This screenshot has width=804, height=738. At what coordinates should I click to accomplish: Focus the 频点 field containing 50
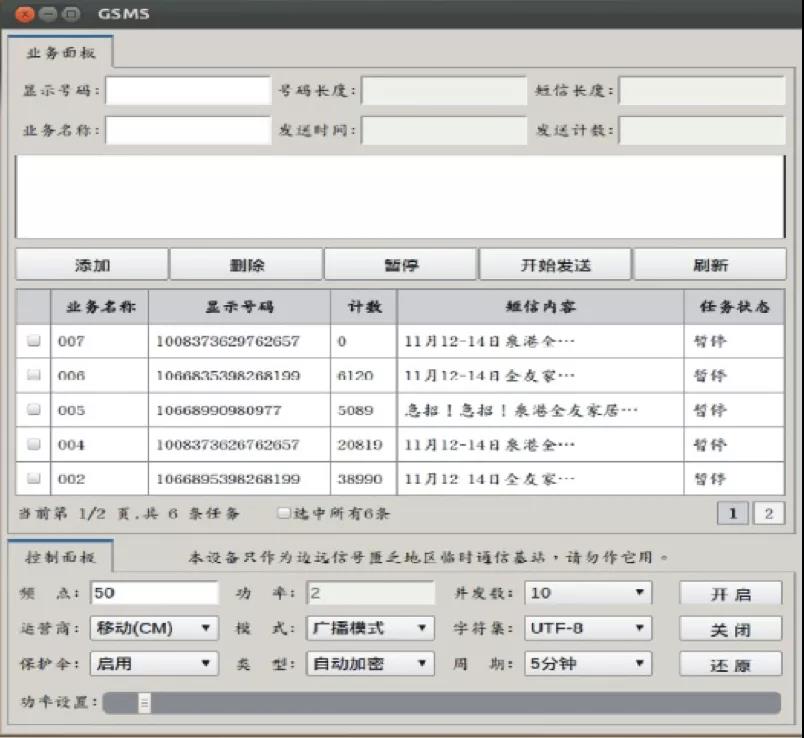click(154, 593)
